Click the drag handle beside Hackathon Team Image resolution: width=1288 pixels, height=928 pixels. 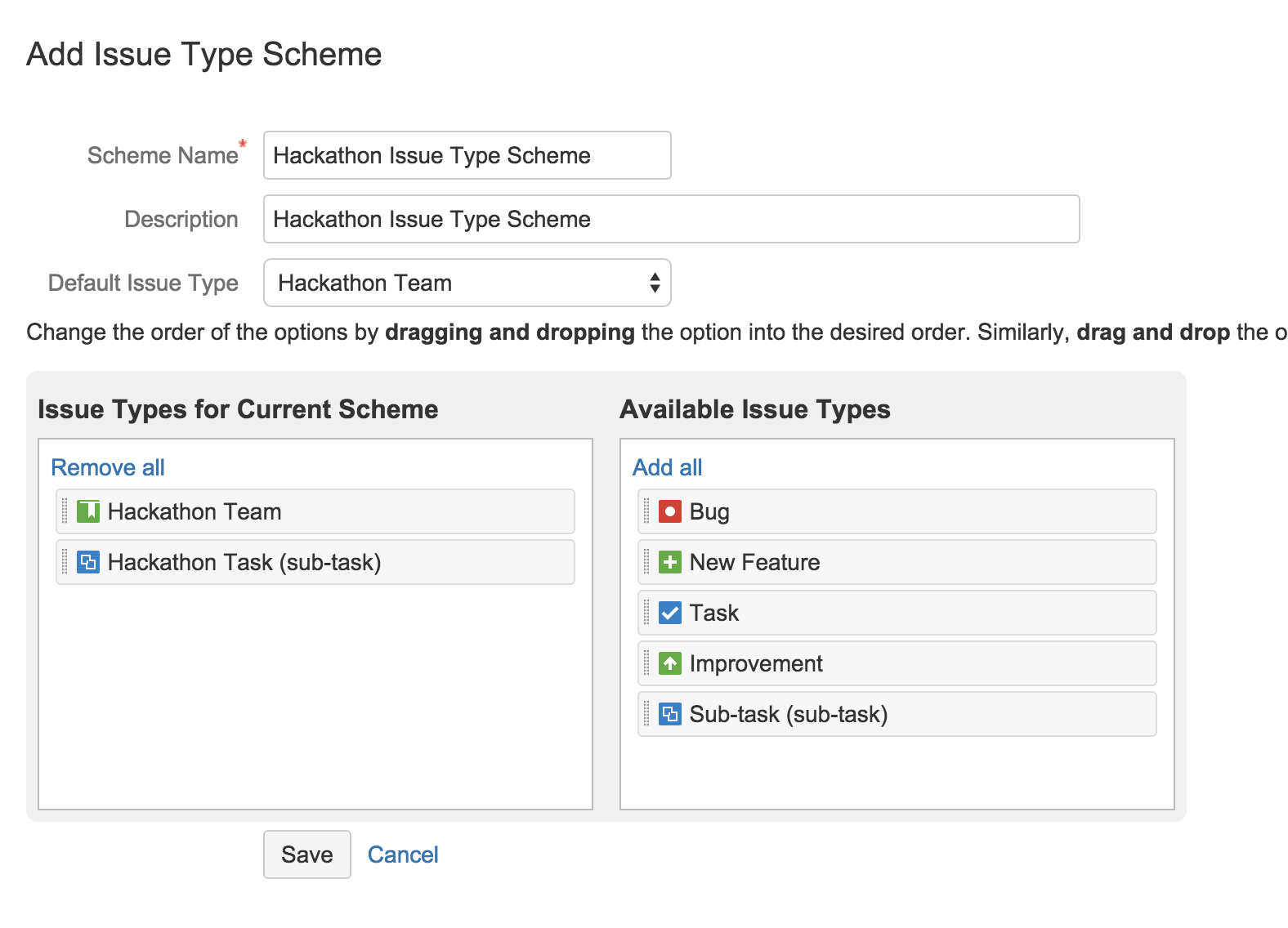[x=65, y=511]
